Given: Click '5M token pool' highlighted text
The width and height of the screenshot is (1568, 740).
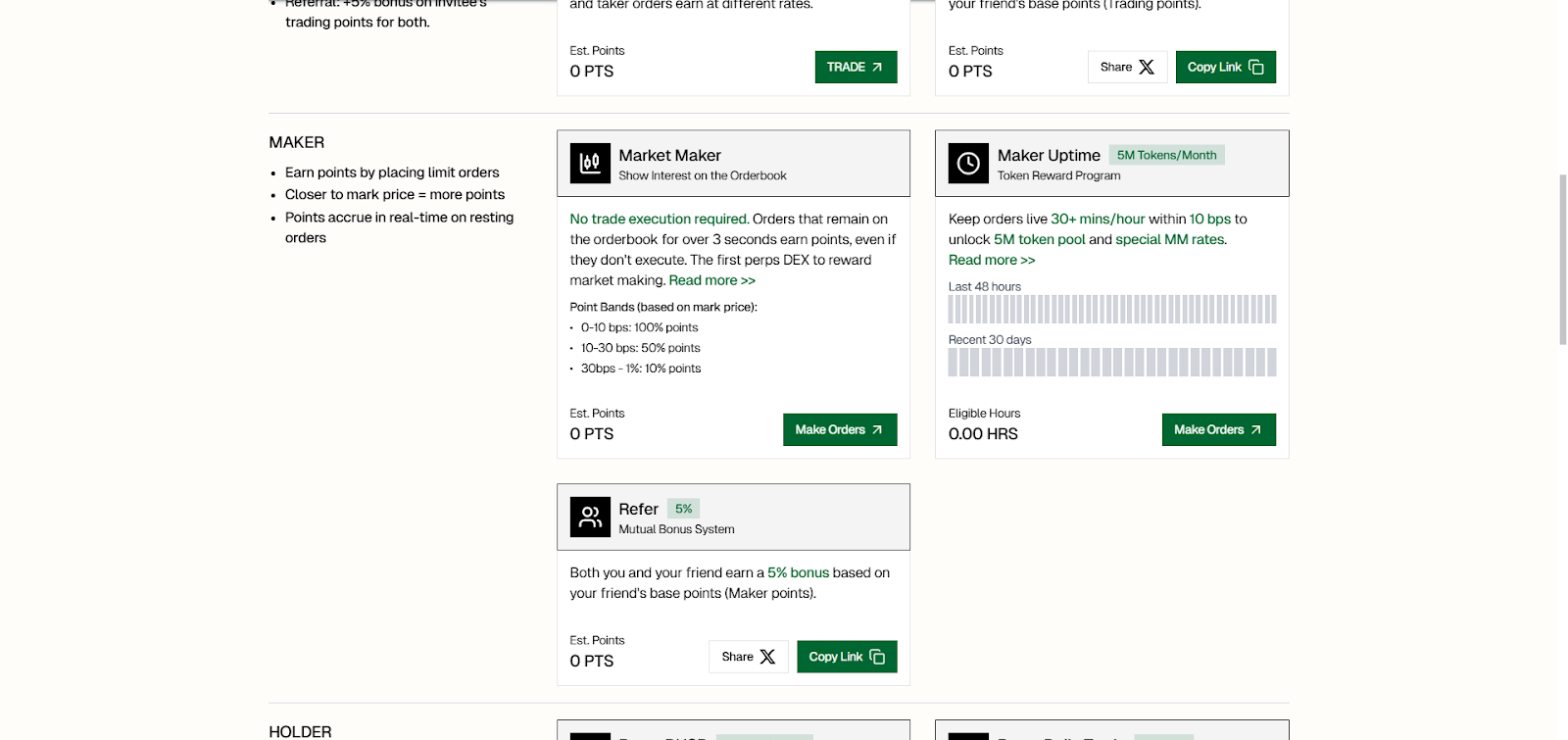Looking at the screenshot, I should [1039, 239].
